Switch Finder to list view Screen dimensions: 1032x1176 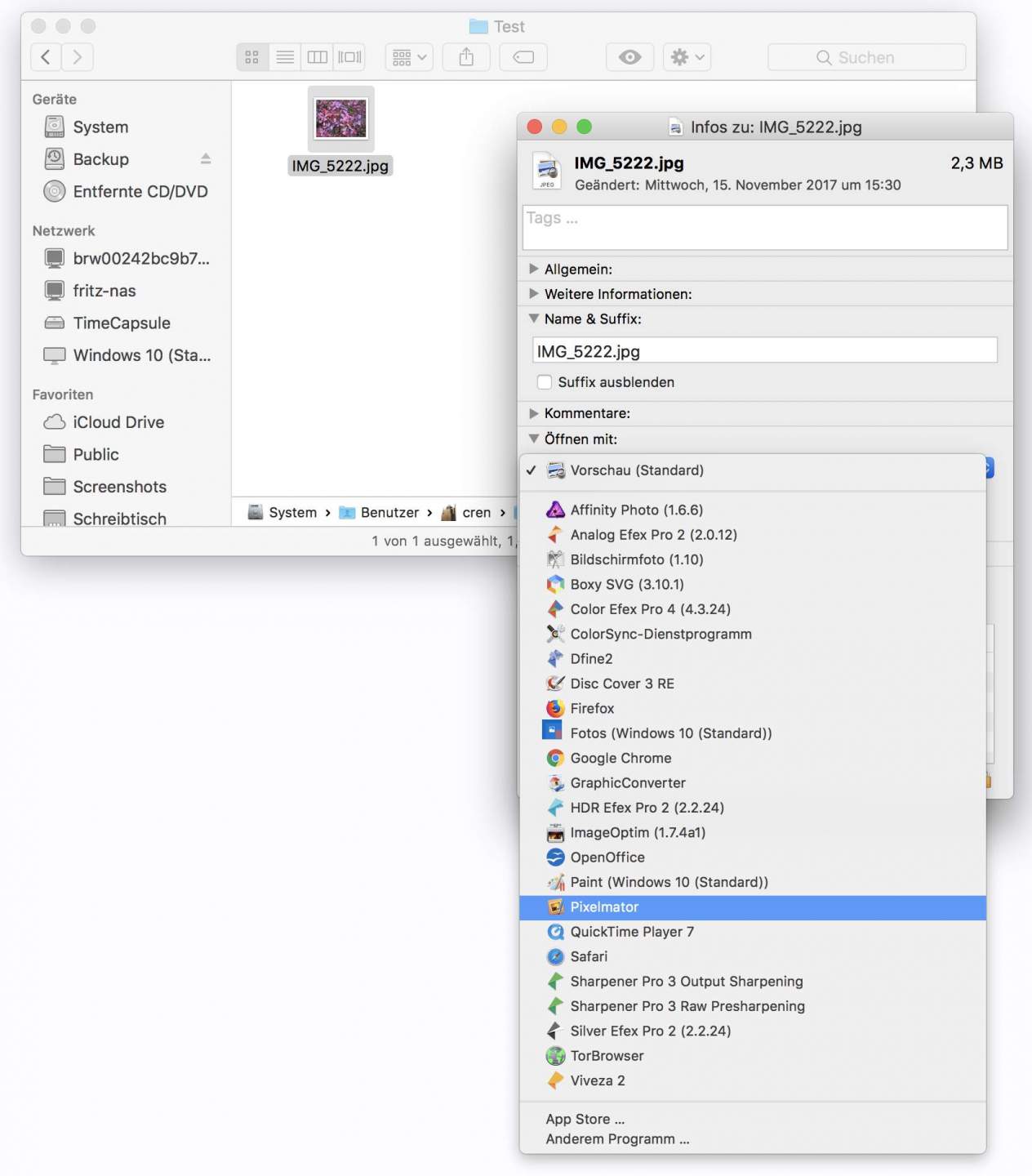click(x=285, y=57)
